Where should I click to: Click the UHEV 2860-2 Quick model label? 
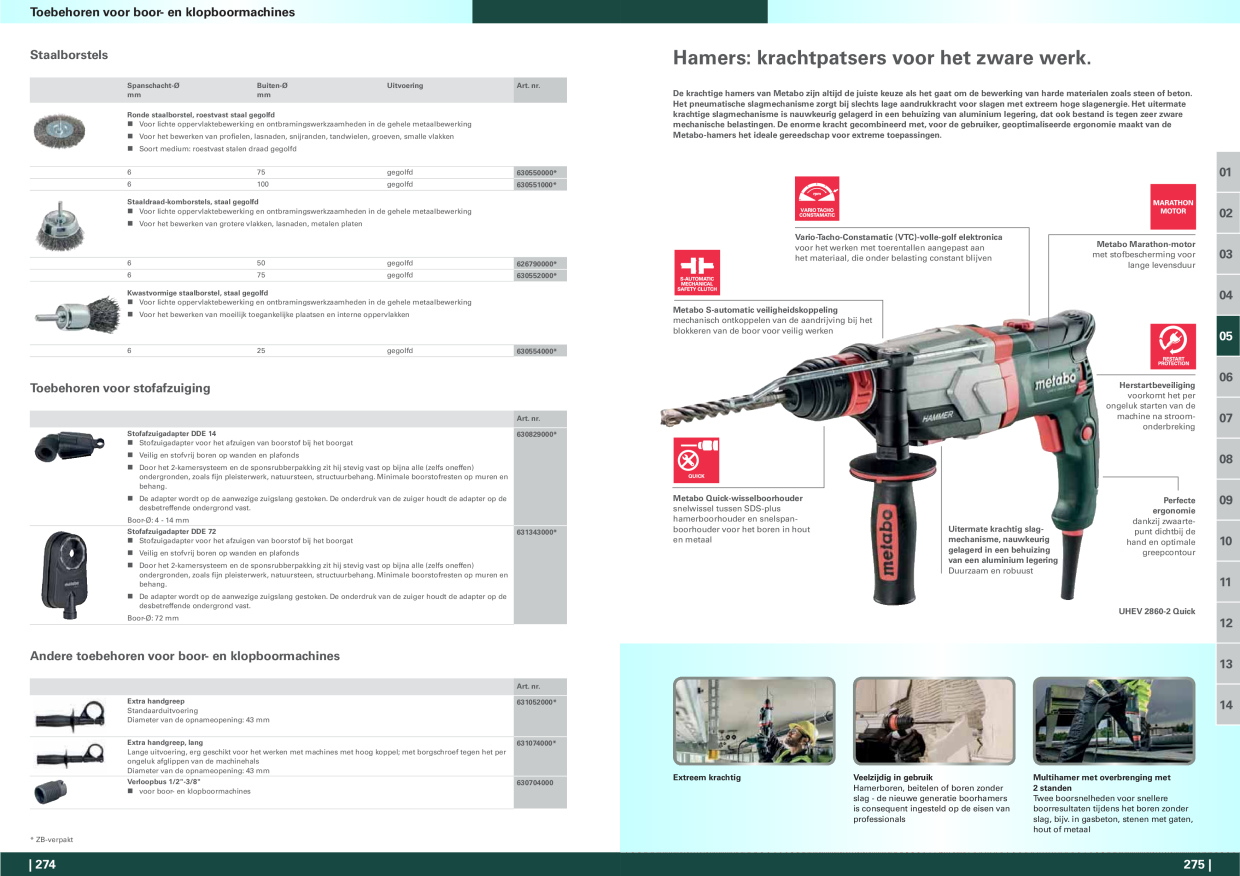coord(1156,611)
